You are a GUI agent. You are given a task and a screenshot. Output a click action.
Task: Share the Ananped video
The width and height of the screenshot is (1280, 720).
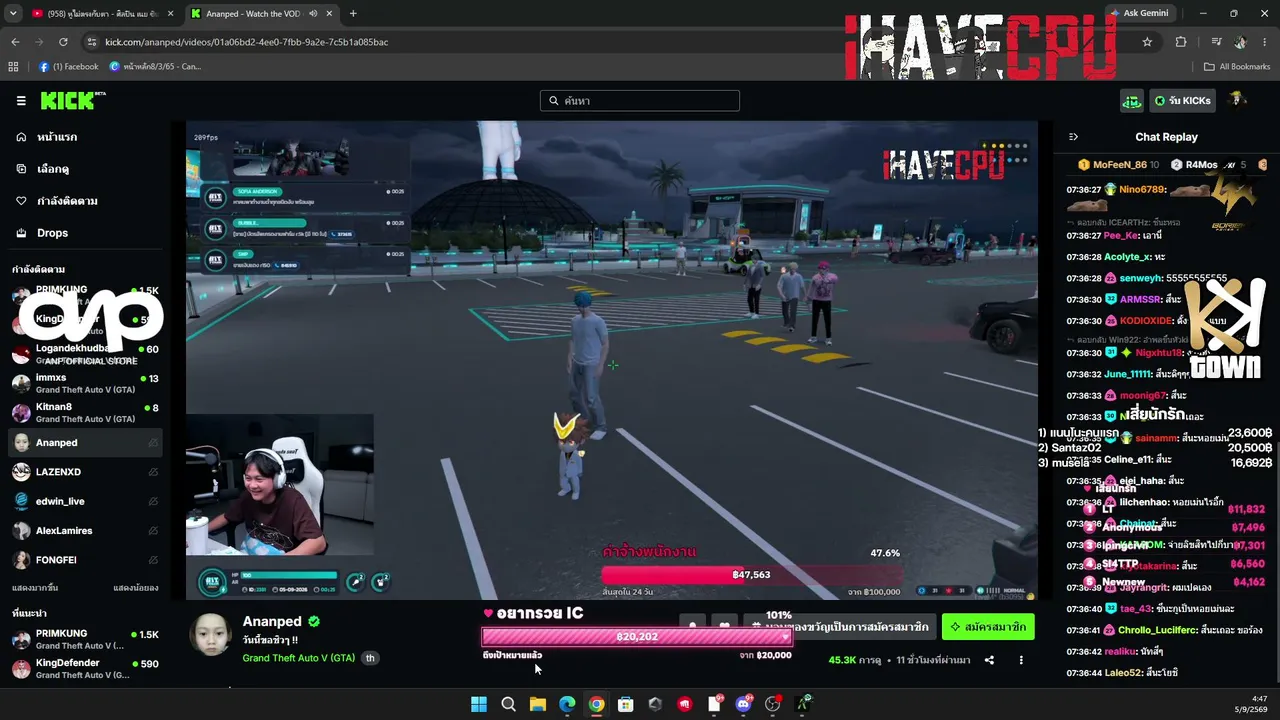[989, 660]
